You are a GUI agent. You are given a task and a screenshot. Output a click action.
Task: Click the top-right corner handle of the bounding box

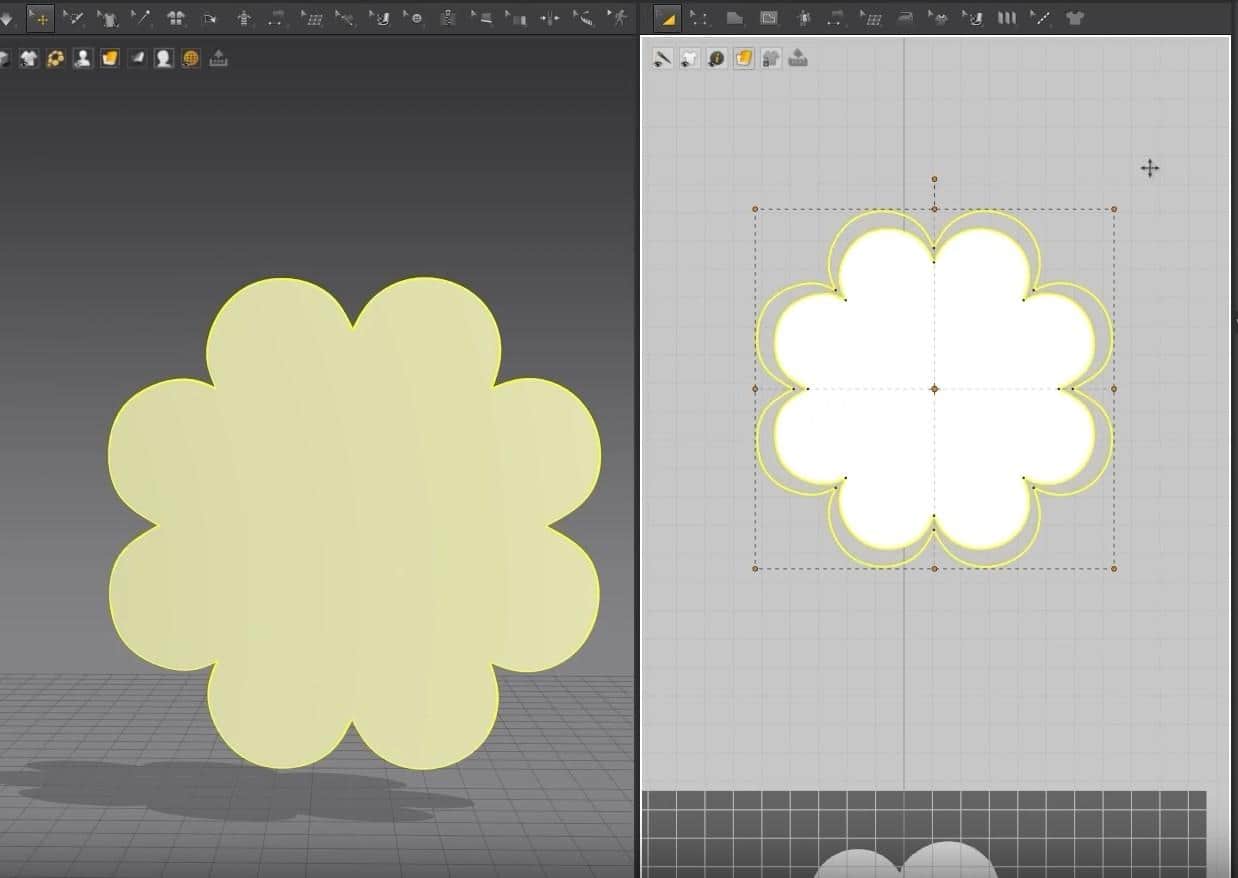tap(1114, 210)
